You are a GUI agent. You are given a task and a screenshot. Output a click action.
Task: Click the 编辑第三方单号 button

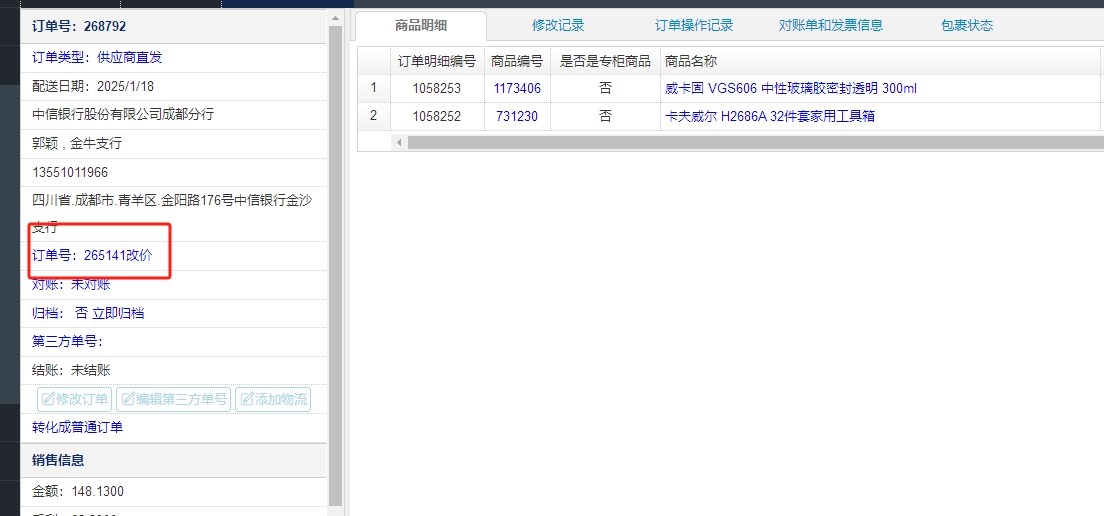click(x=174, y=399)
